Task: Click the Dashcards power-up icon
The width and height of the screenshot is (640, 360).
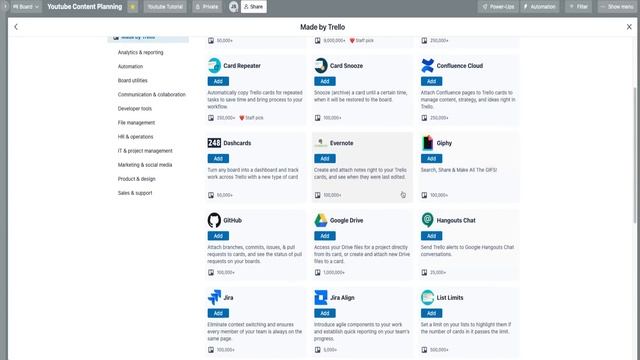Action: (x=214, y=143)
